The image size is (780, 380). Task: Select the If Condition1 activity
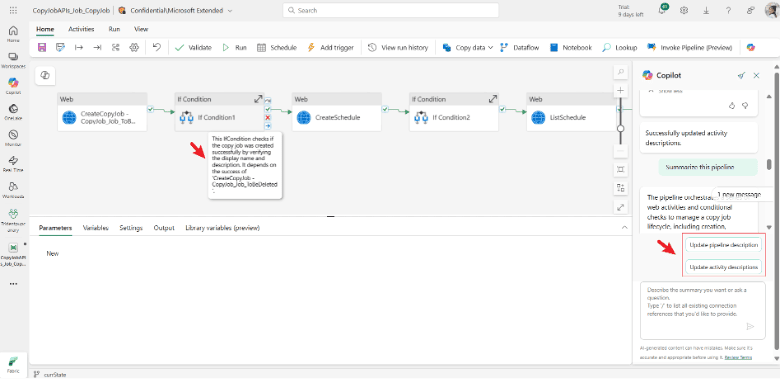tap(219, 112)
